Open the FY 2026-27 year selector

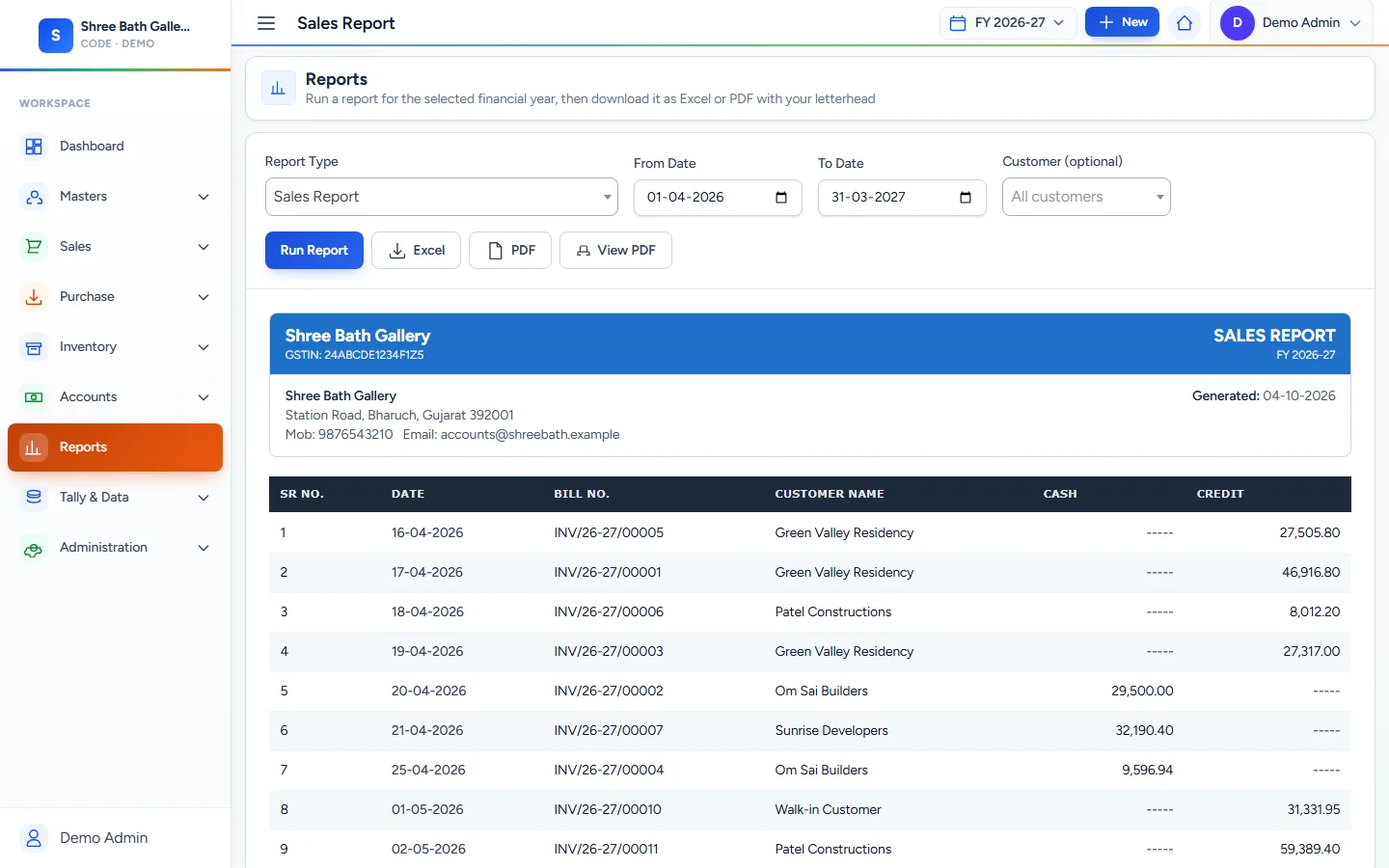pos(1008,23)
